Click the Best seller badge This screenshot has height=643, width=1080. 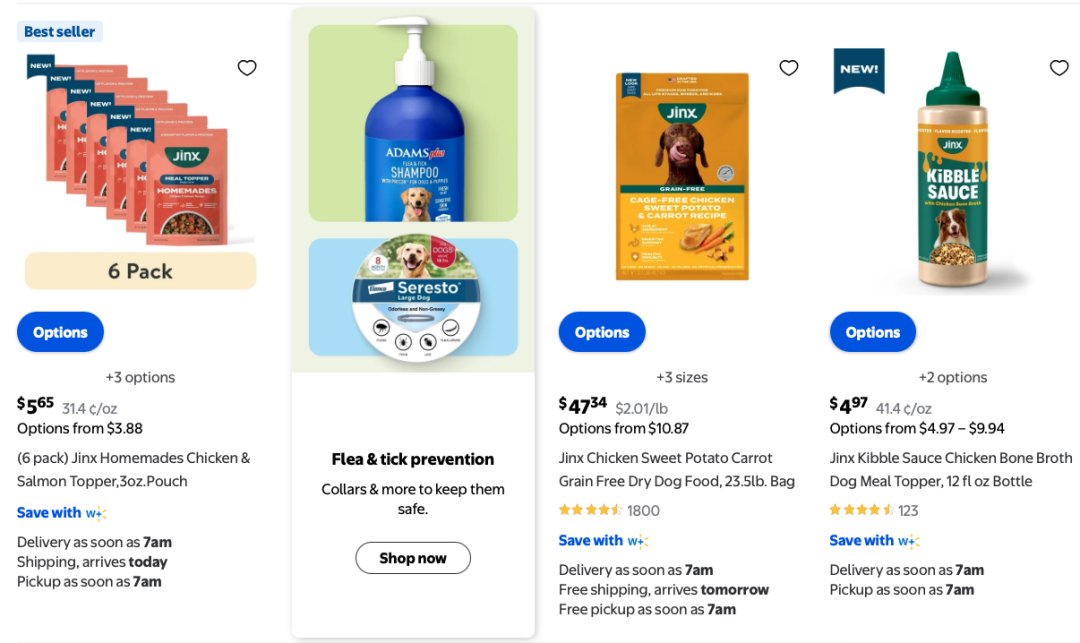[60, 32]
